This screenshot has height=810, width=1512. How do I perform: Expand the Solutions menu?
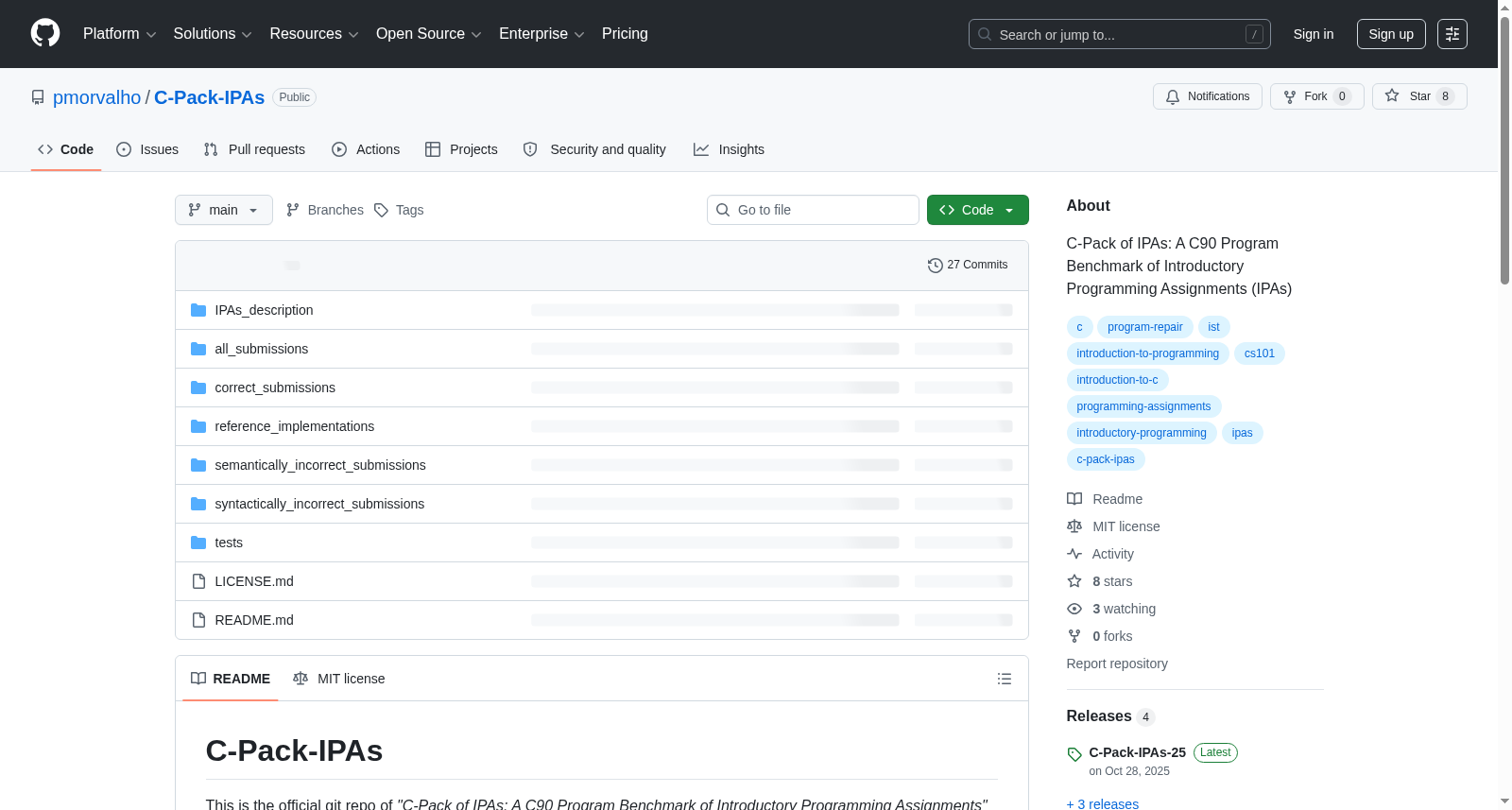pyautogui.click(x=213, y=34)
